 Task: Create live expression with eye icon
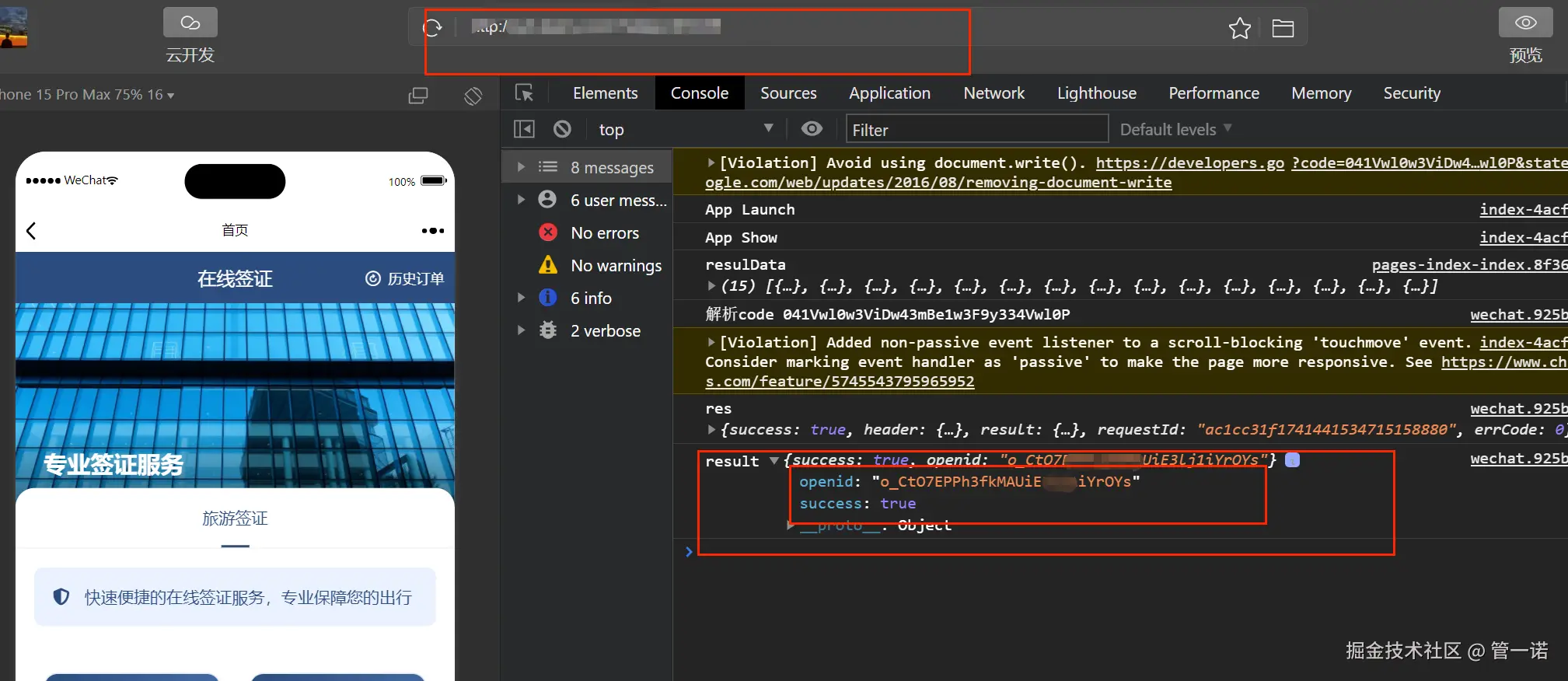coord(812,128)
